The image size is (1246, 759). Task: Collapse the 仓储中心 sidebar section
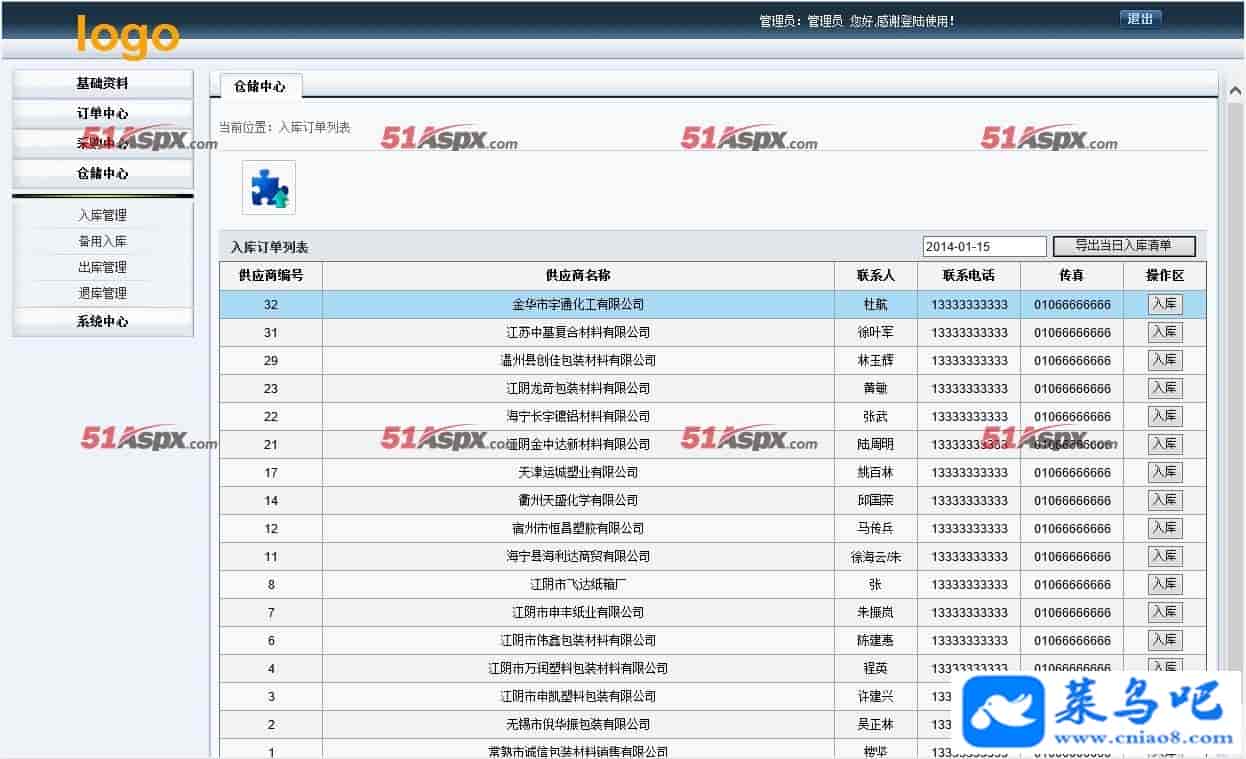point(102,174)
